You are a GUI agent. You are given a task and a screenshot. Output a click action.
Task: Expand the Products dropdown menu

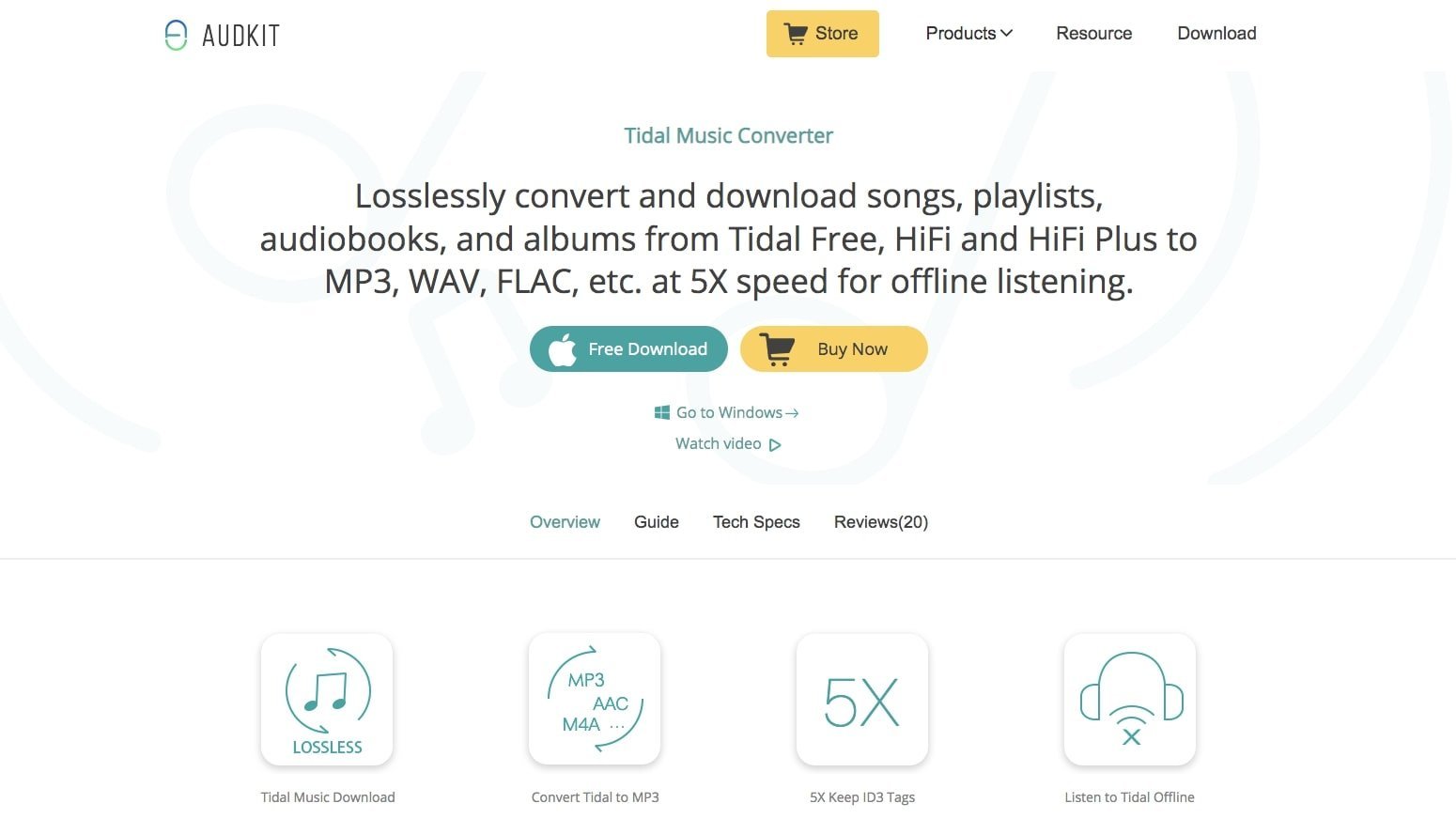point(968,33)
